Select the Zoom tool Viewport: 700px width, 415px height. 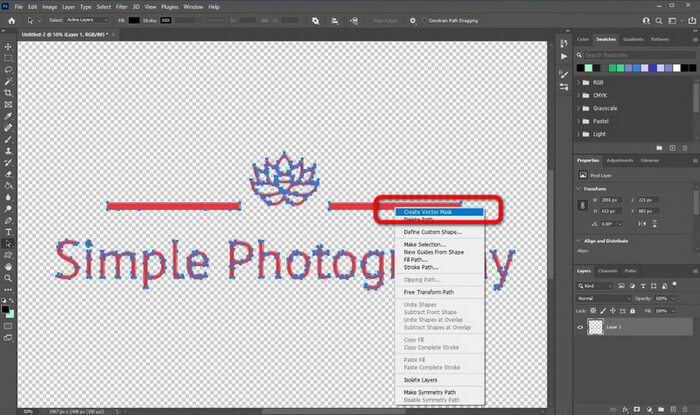8,278
